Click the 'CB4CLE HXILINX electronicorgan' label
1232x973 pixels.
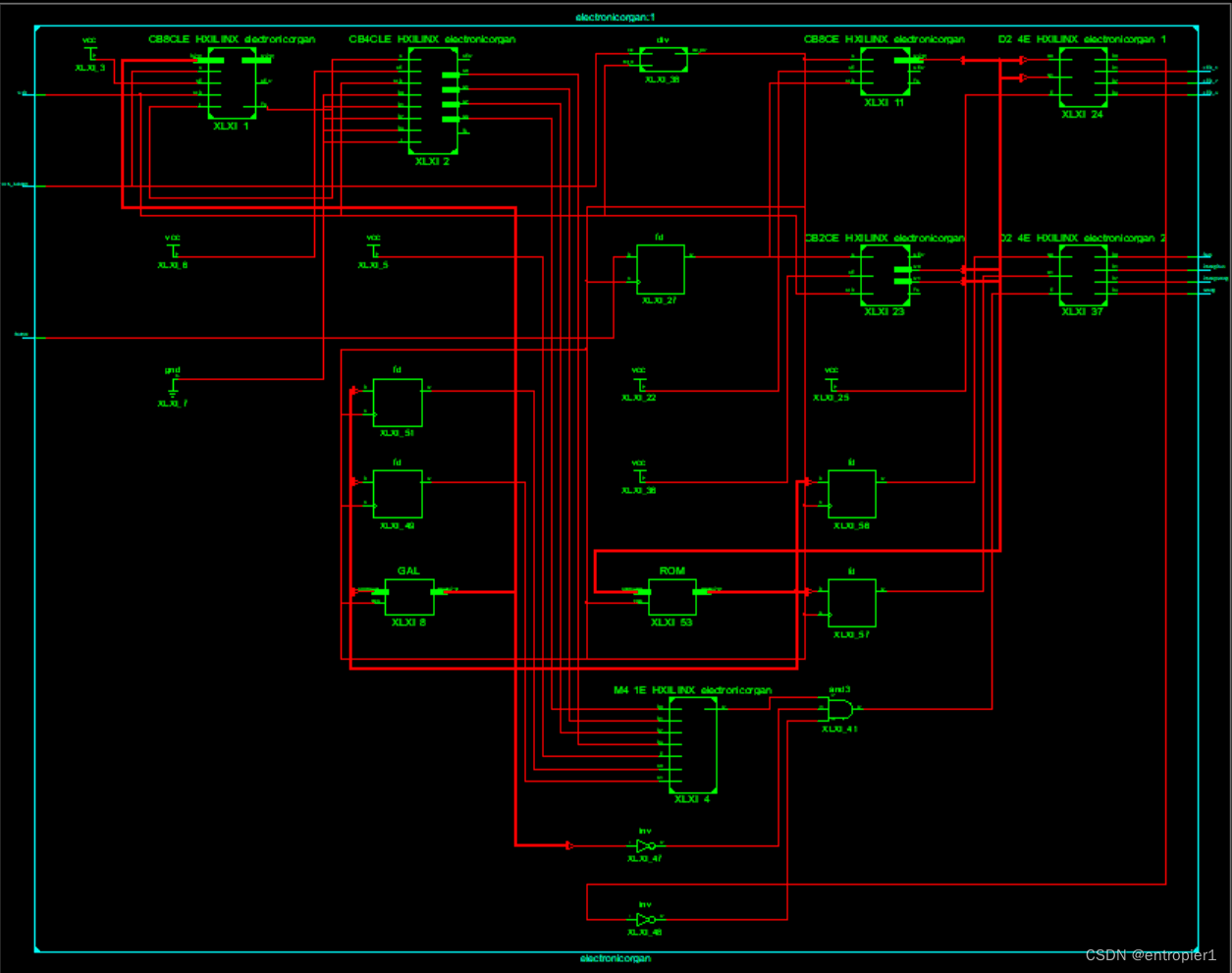(432, 39)
